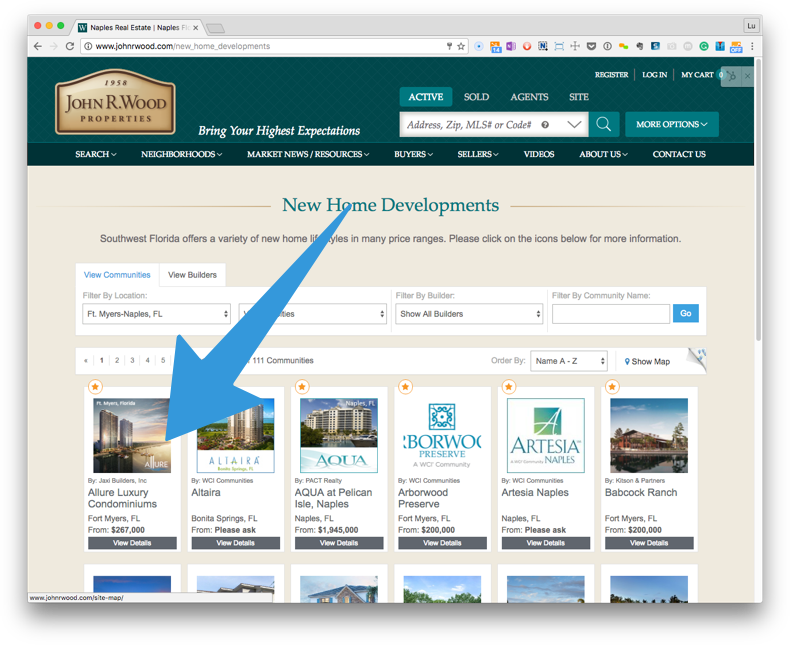Go to results page 3

pyautogui.click(x=132, y=360)
